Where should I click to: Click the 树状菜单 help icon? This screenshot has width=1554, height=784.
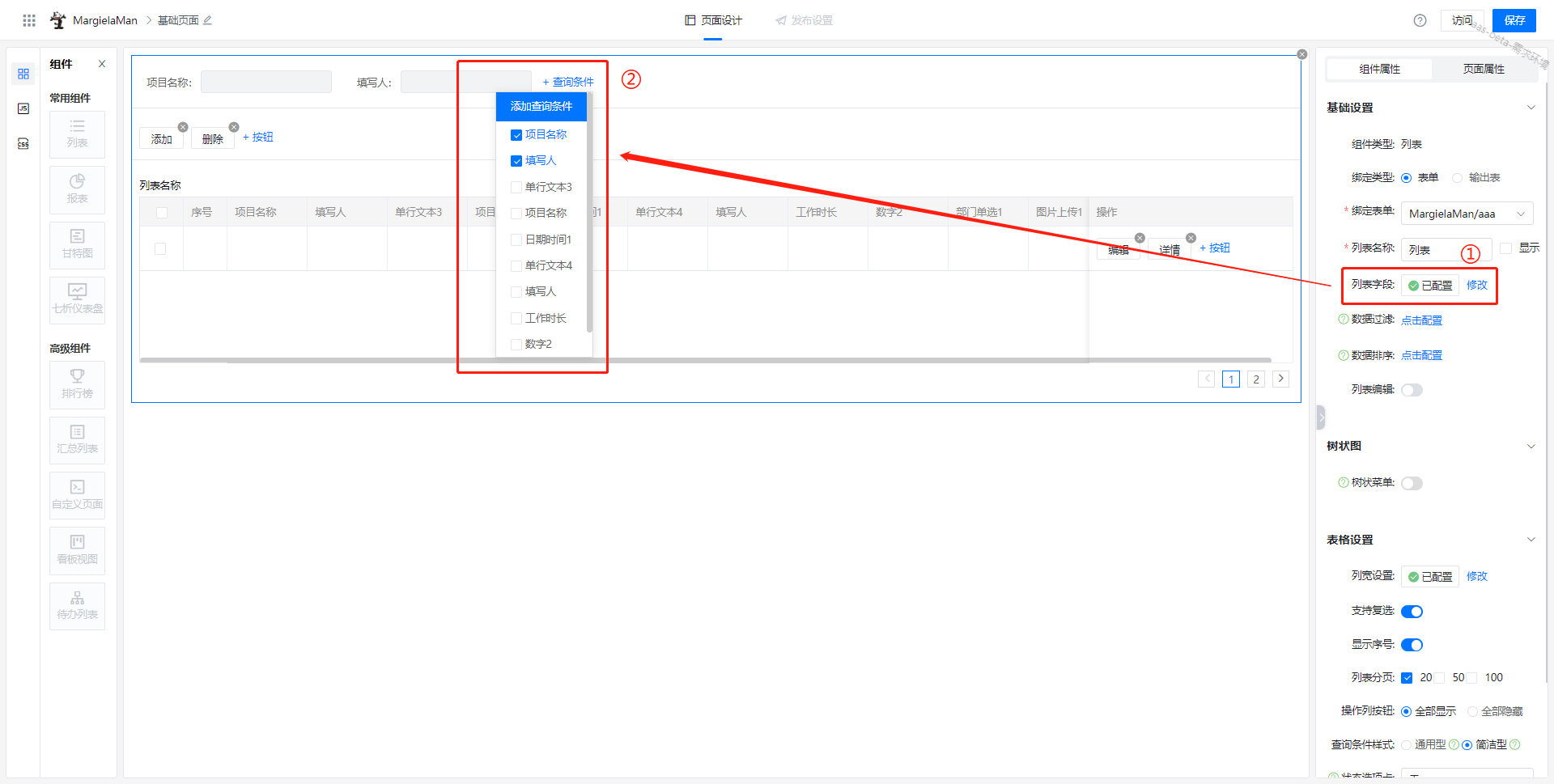(x=1344, y=482)
